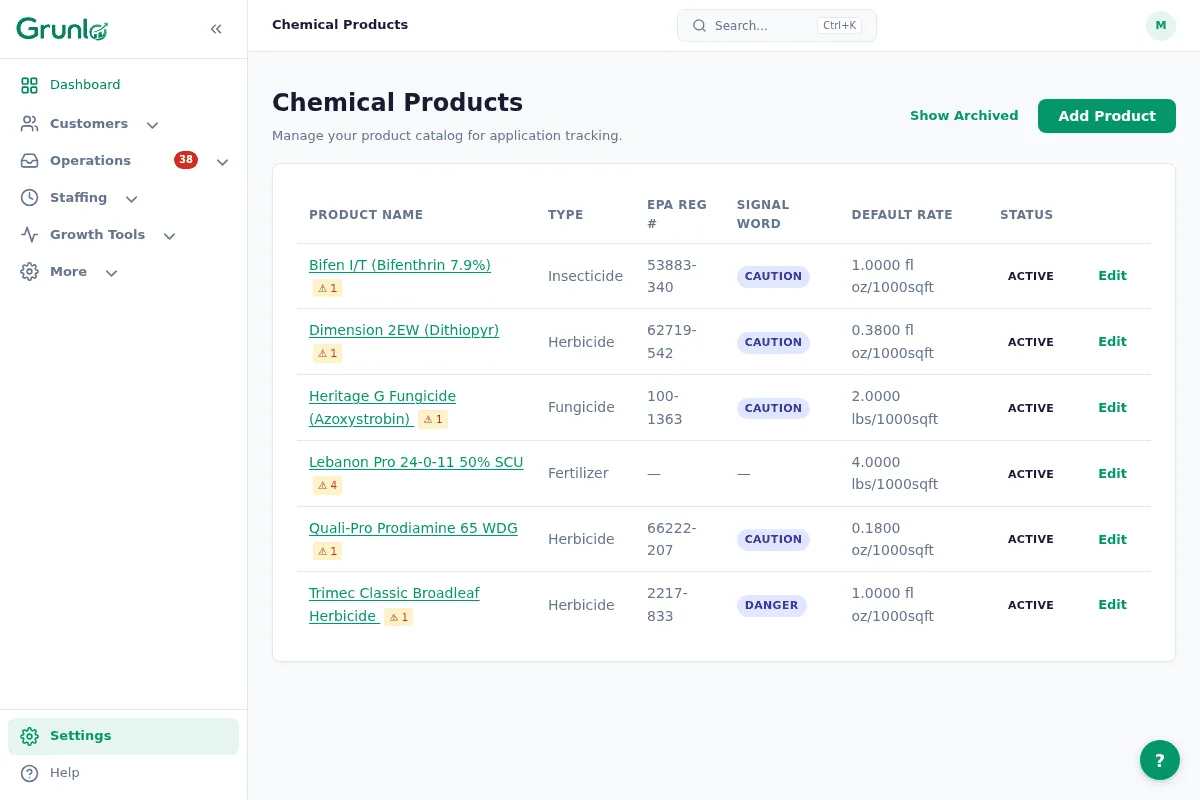Open Lebanon Pro 24-0-11 50% SCU product

(416, 462)
